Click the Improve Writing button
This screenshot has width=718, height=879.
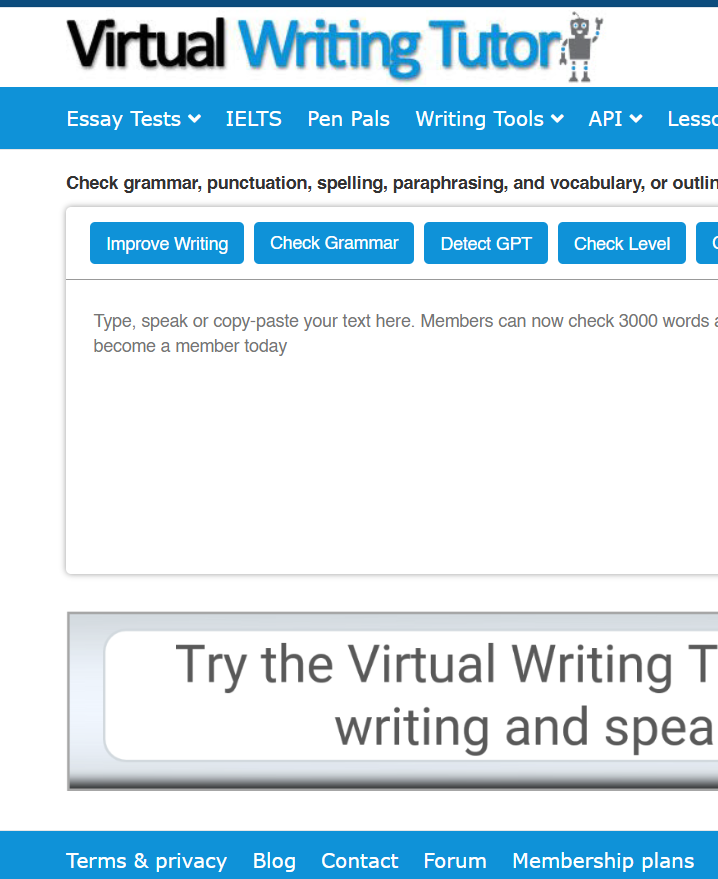(167, 243)
